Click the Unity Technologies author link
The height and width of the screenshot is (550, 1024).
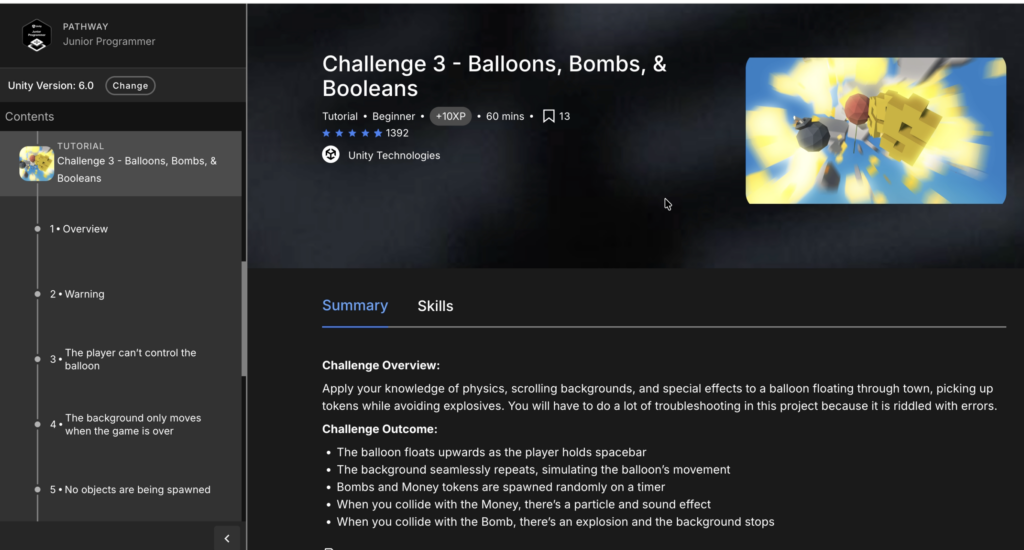coord(393,155)
